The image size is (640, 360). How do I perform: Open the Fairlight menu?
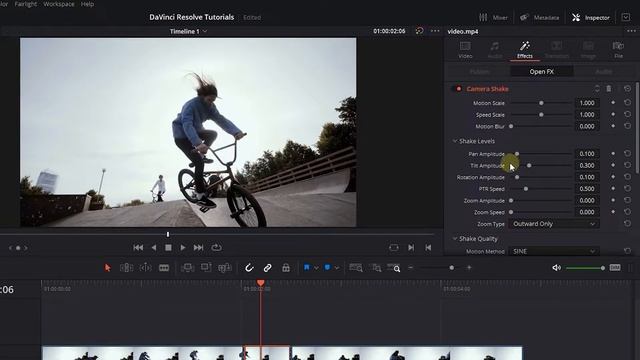(26, 4)
